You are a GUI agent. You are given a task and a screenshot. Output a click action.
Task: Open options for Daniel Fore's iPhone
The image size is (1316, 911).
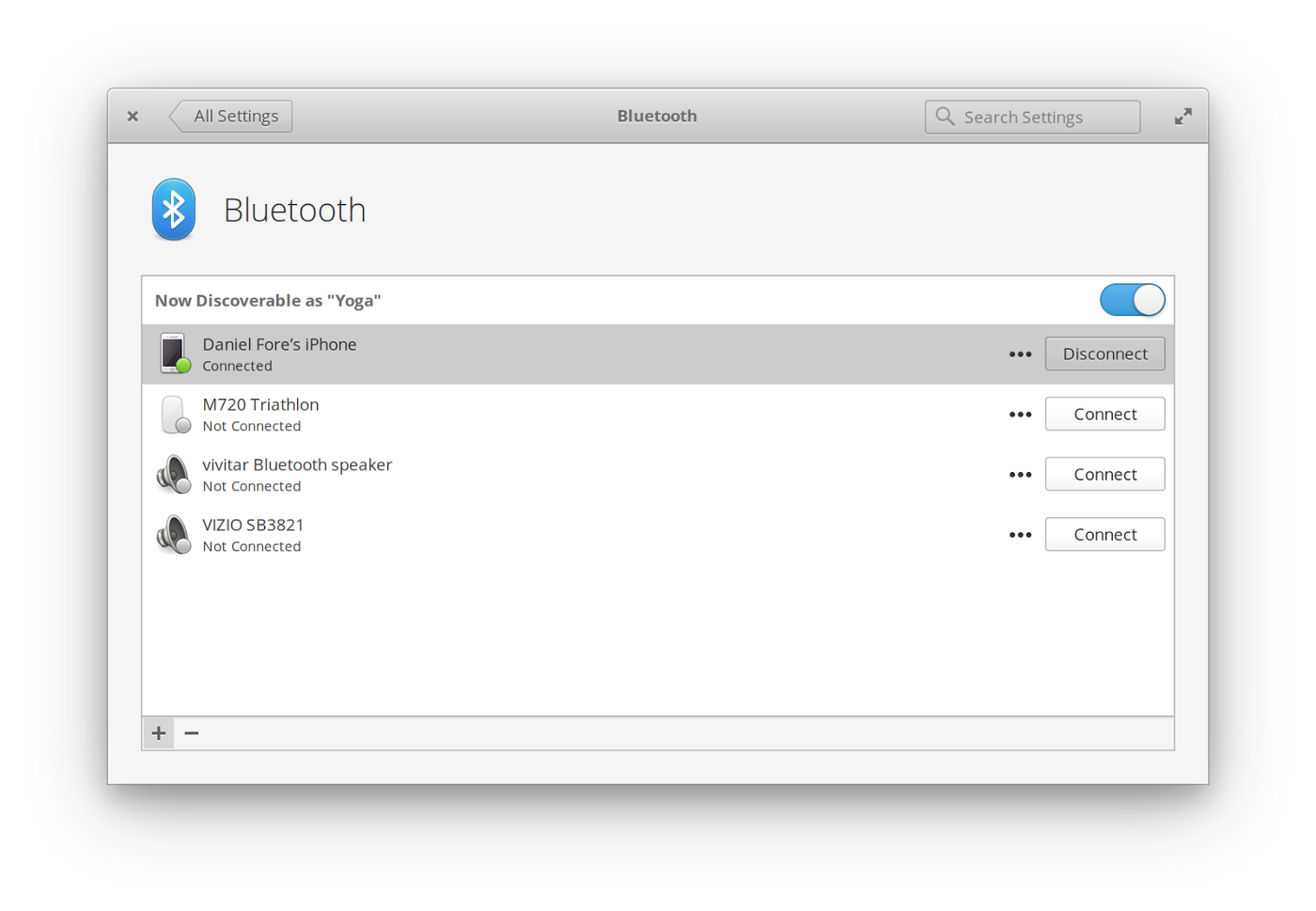pos(1020,354)
